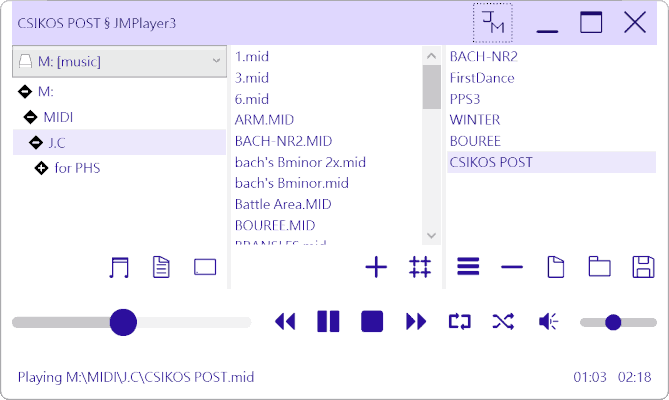This screenshot has width=669, height=400.
Task: Select WINTER in playlist
Action: pyautogui.click(x=474, y=120)
